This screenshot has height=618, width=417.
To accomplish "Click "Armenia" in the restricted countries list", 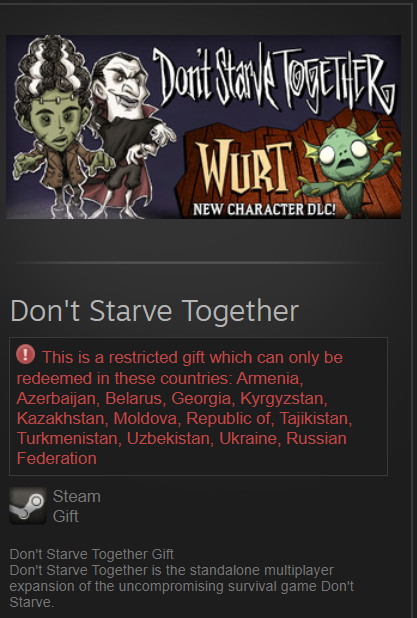I will click(270, 378).
